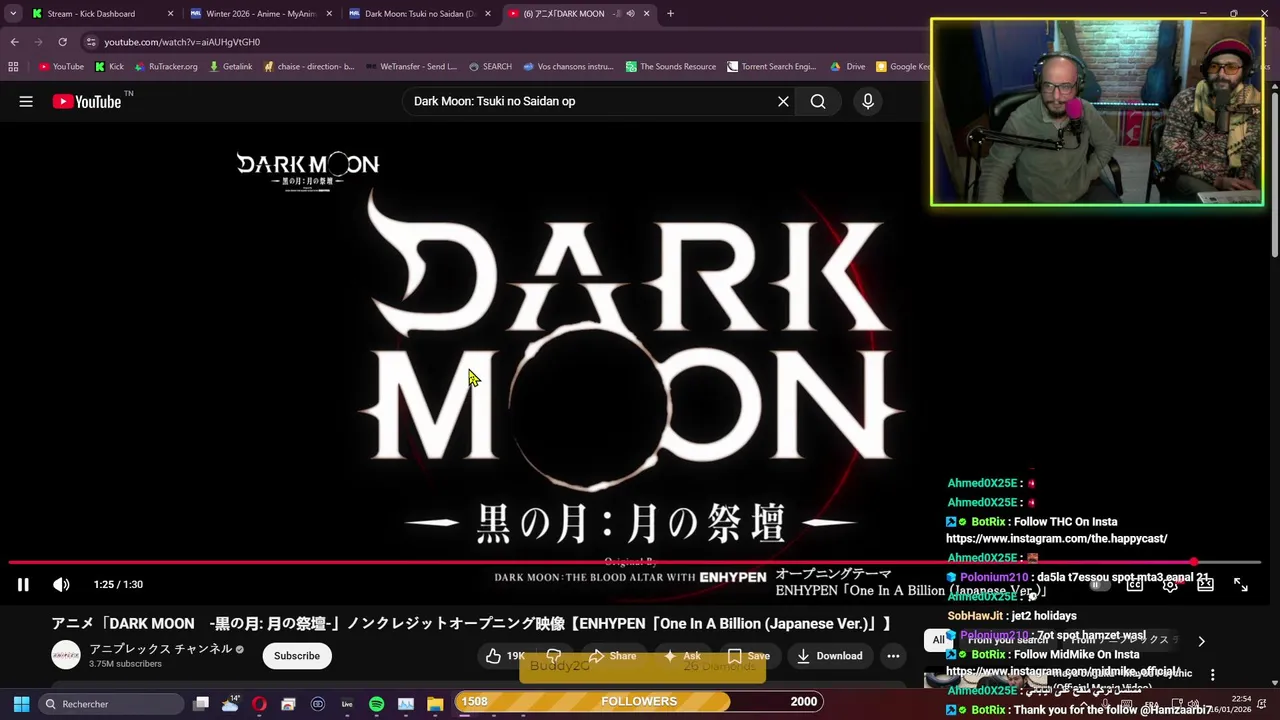Image resolution: width=1280 pixels, height=720 pixels.
Task: Open the tab search dropdown
Action: tap(13, 14)
